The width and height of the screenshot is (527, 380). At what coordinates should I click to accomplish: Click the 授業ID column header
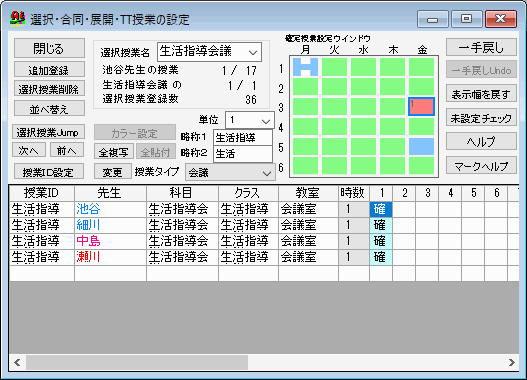tap(42, 193)
